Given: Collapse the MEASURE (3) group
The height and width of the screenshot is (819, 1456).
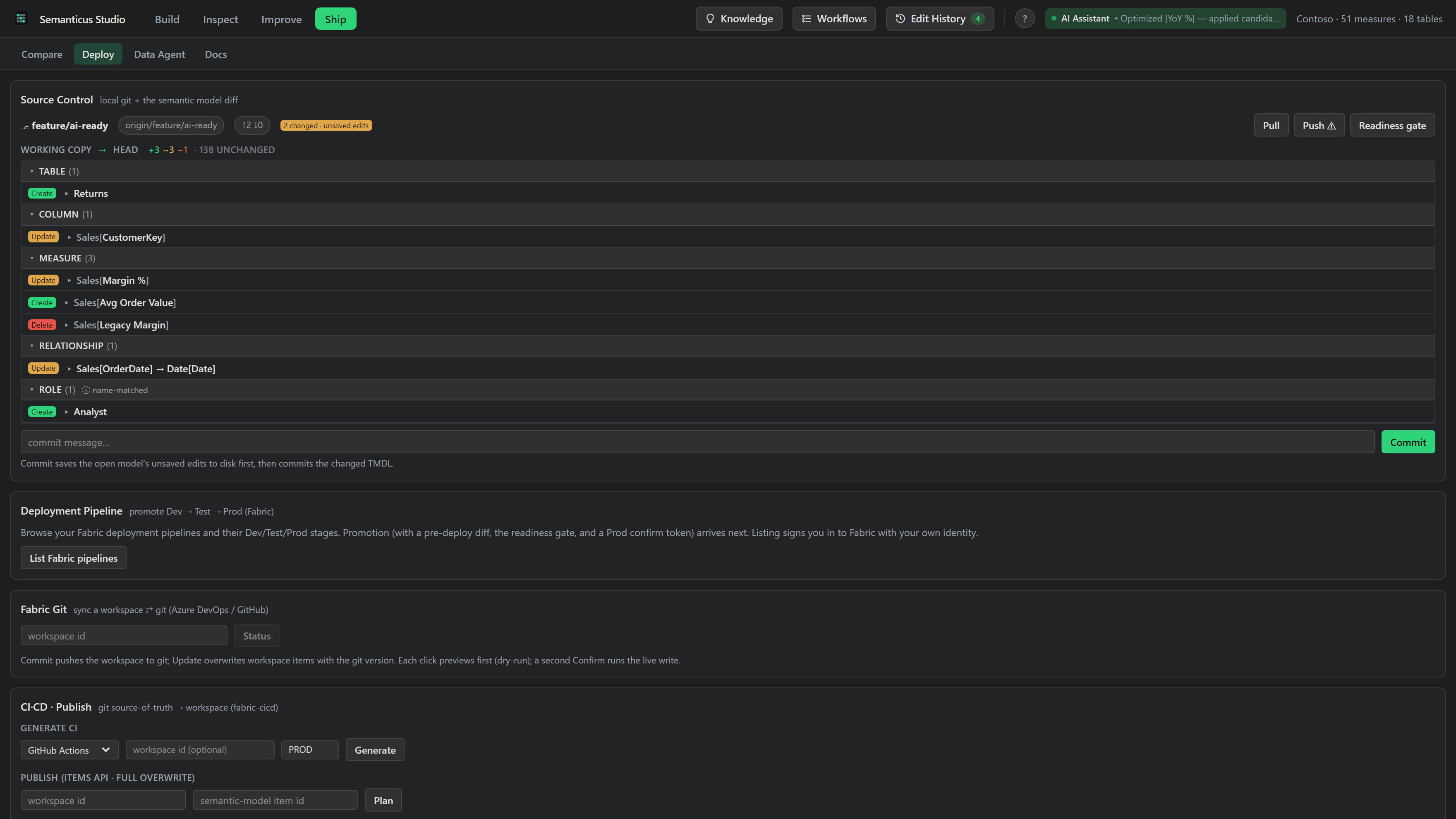Looking at the screenshot, I should (32, 258).
